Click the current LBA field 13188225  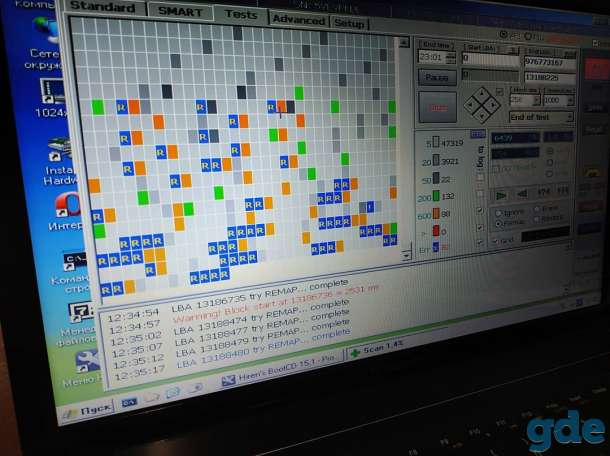point(550,77)
